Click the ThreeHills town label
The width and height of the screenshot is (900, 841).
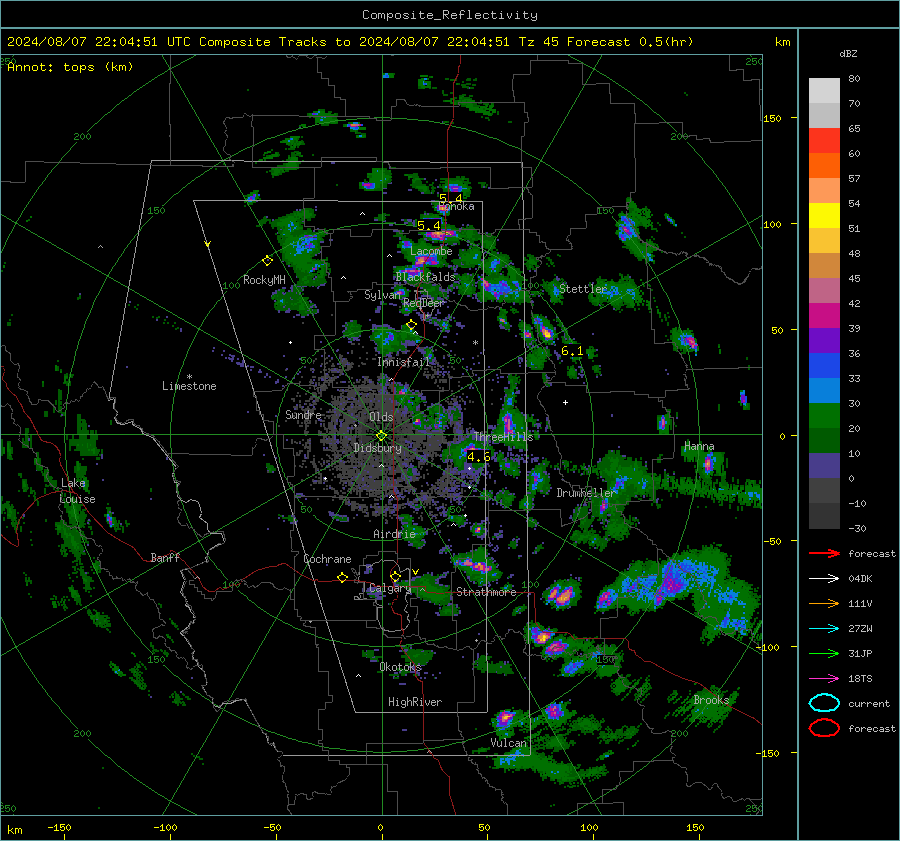[503, 437]
